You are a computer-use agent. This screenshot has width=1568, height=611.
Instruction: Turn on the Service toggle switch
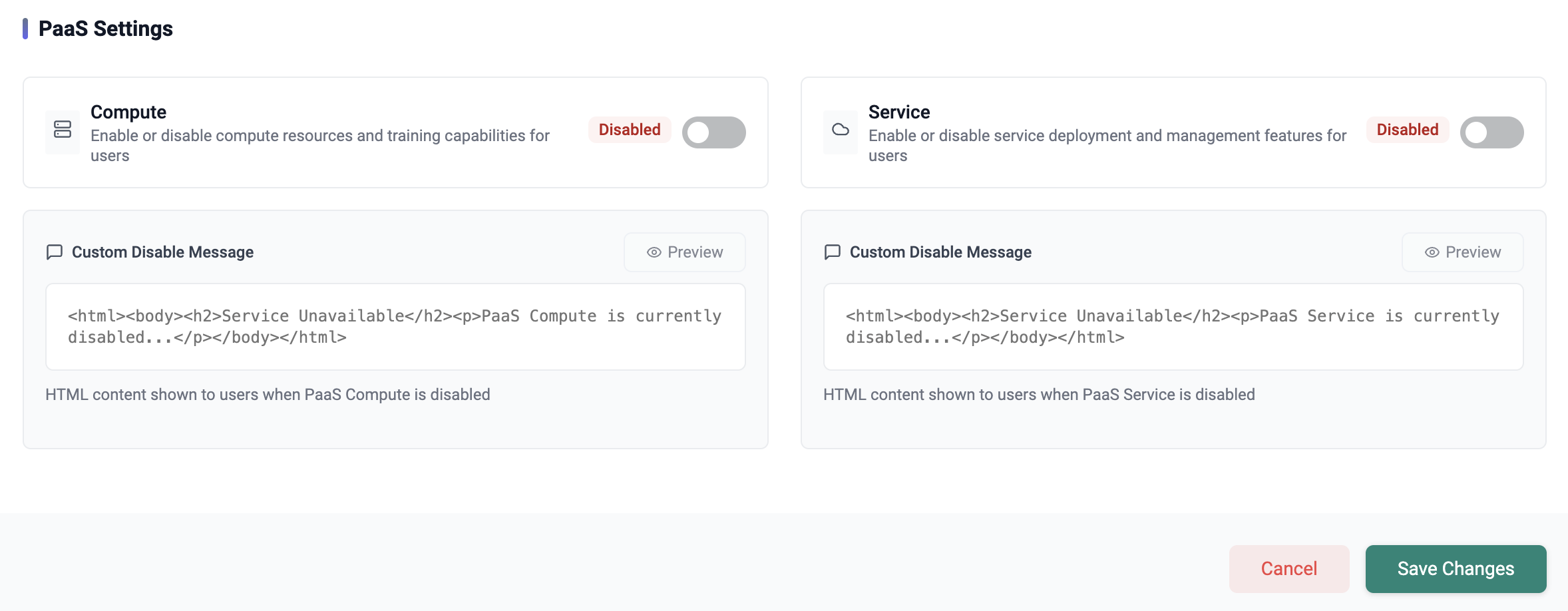(1491, 132)
